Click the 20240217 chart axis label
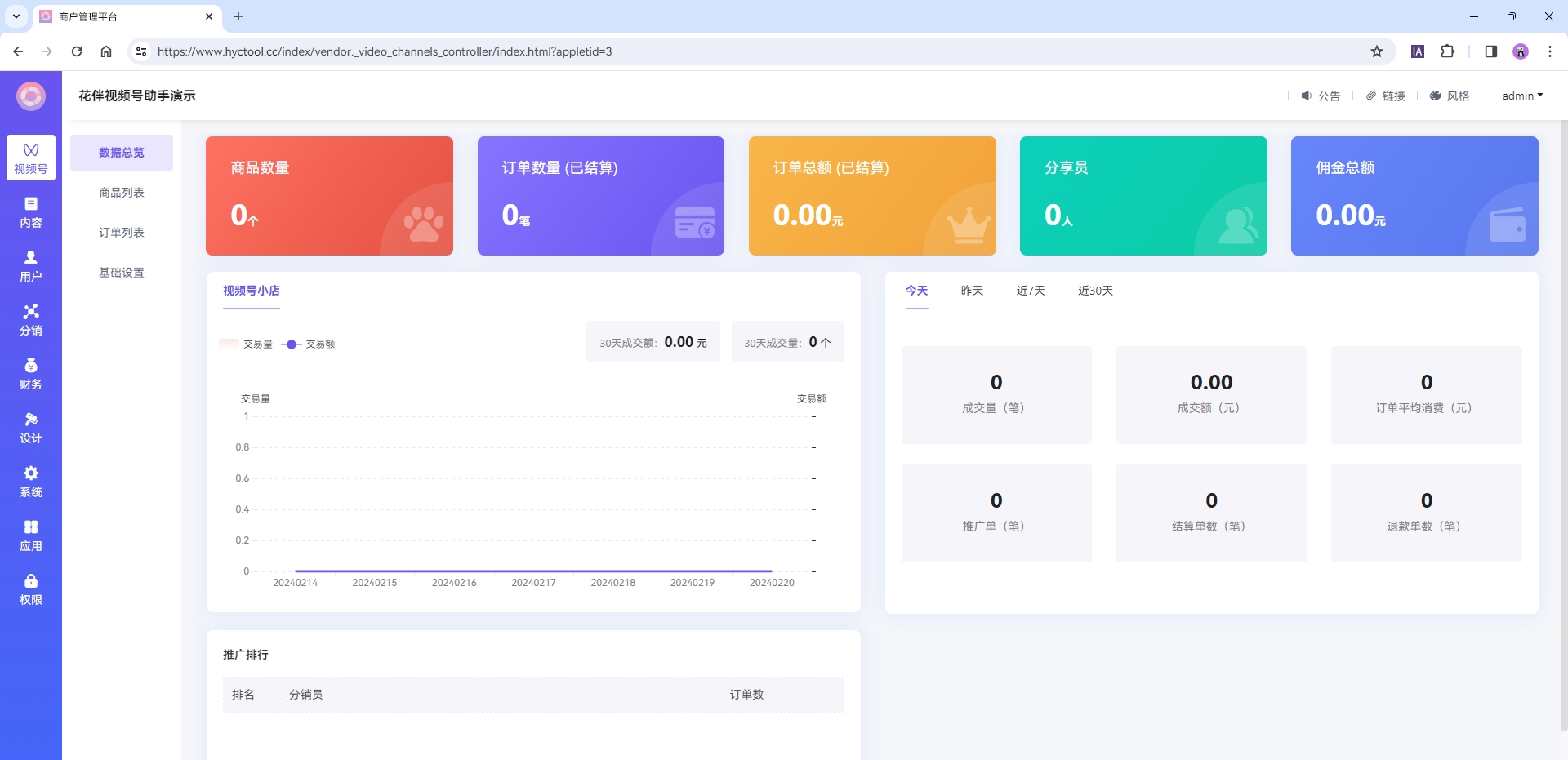The width and height of the screenshot is (1568, 760). click(533, 583)
